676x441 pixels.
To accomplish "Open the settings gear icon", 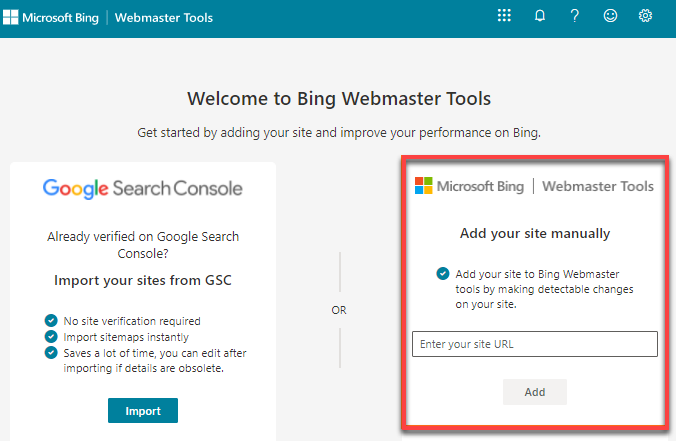I will pyautogui.click(x=645, y=16).
